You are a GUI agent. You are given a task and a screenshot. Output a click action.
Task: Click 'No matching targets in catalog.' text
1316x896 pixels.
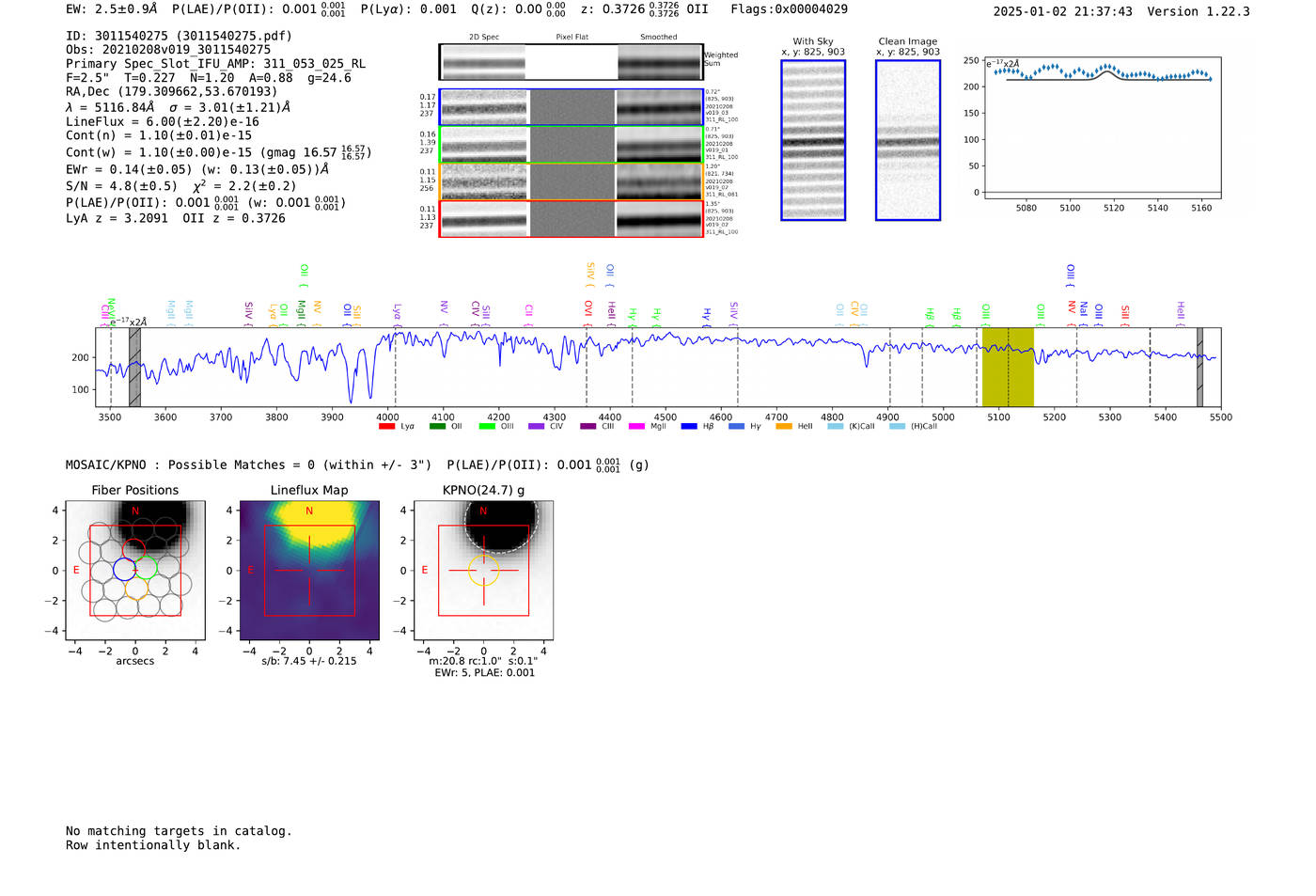tap(179, 831)
